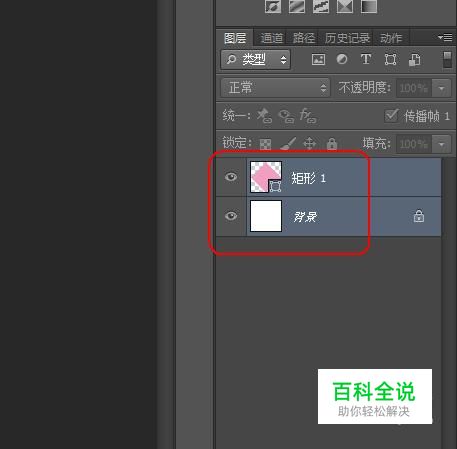The height and width of the screenshot is (449, 457).
Task: Open the 正常 blend mode dropdown
Action: [x=275, y=88]
